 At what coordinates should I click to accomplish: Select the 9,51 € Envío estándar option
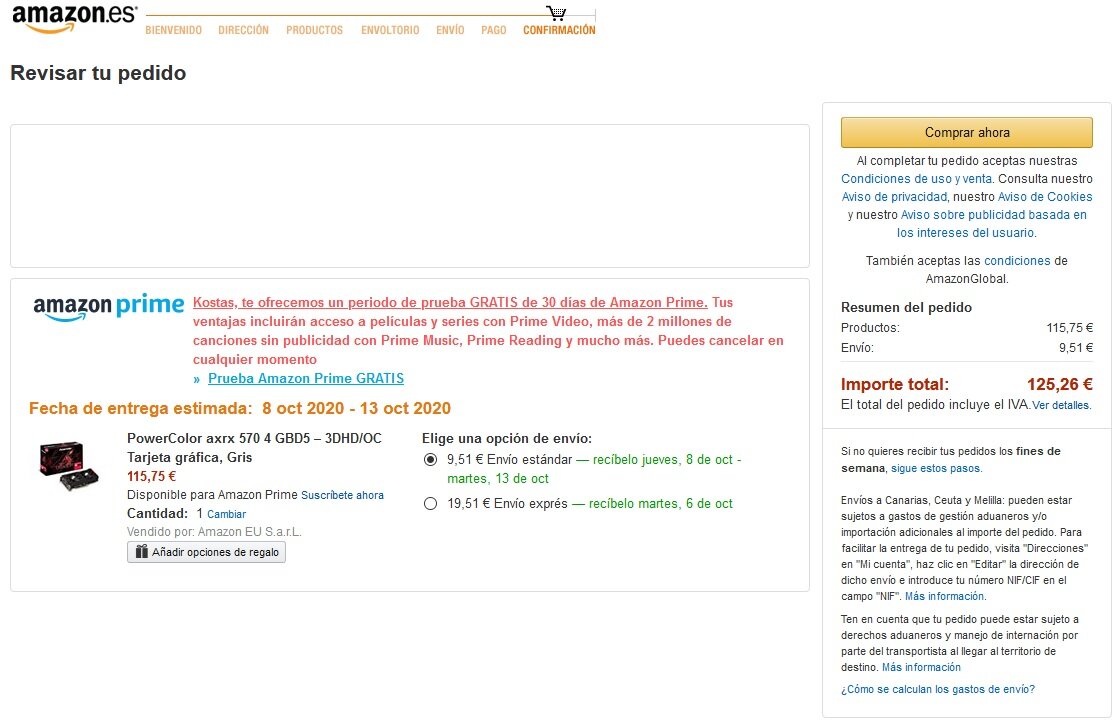click(x=430, y=460)
